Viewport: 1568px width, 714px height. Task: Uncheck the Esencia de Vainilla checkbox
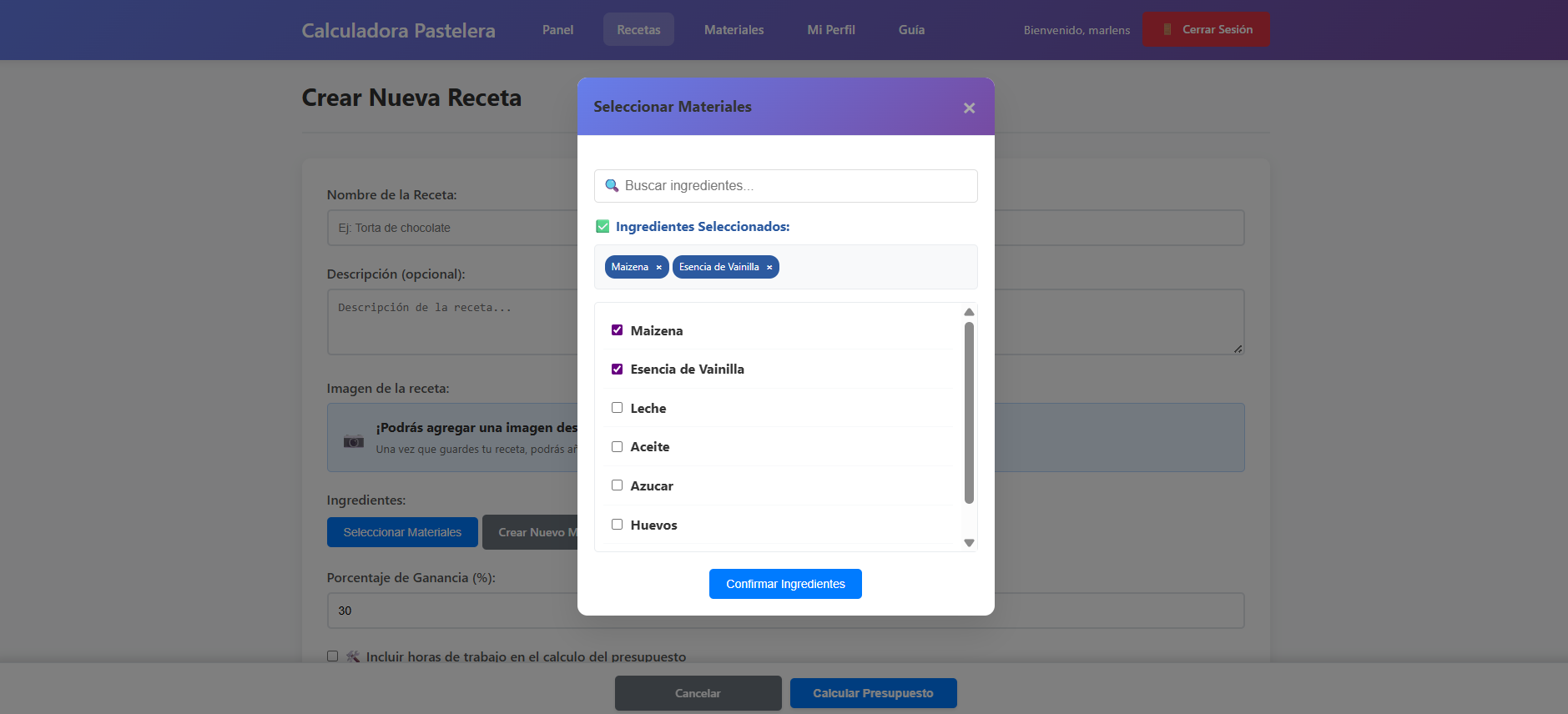pyautogui.click(x=617, y=369)
